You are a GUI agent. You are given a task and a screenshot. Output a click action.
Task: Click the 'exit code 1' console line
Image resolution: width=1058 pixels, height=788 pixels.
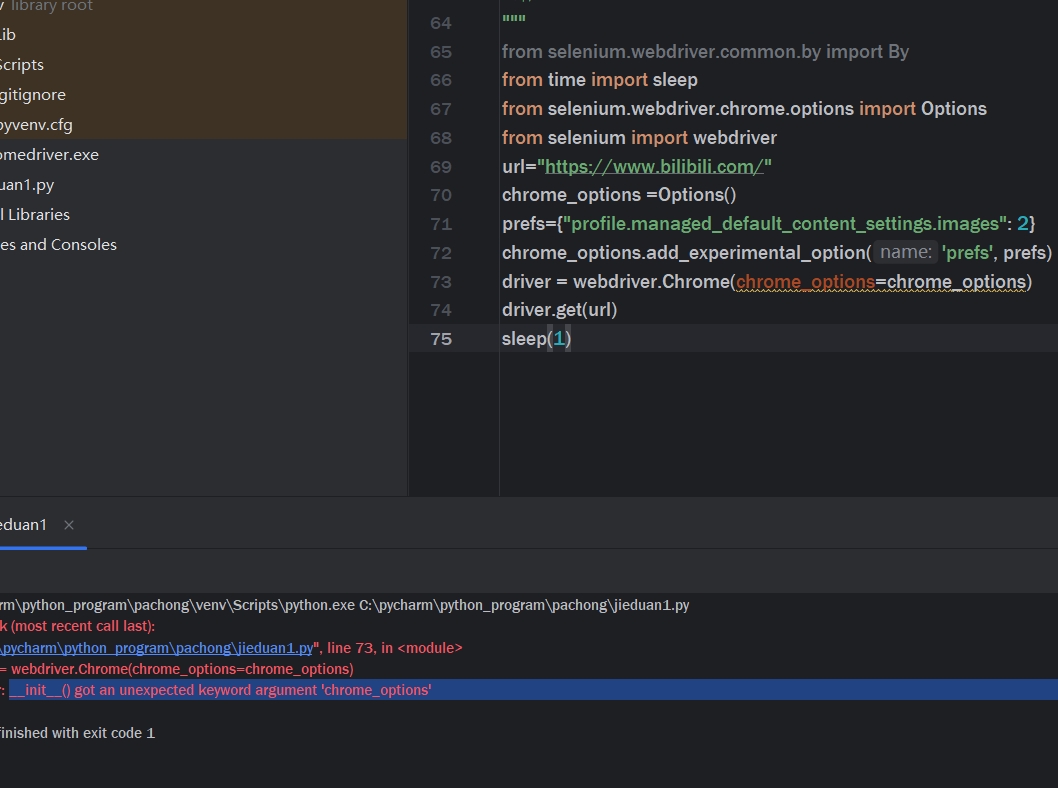tap(77, 733)
